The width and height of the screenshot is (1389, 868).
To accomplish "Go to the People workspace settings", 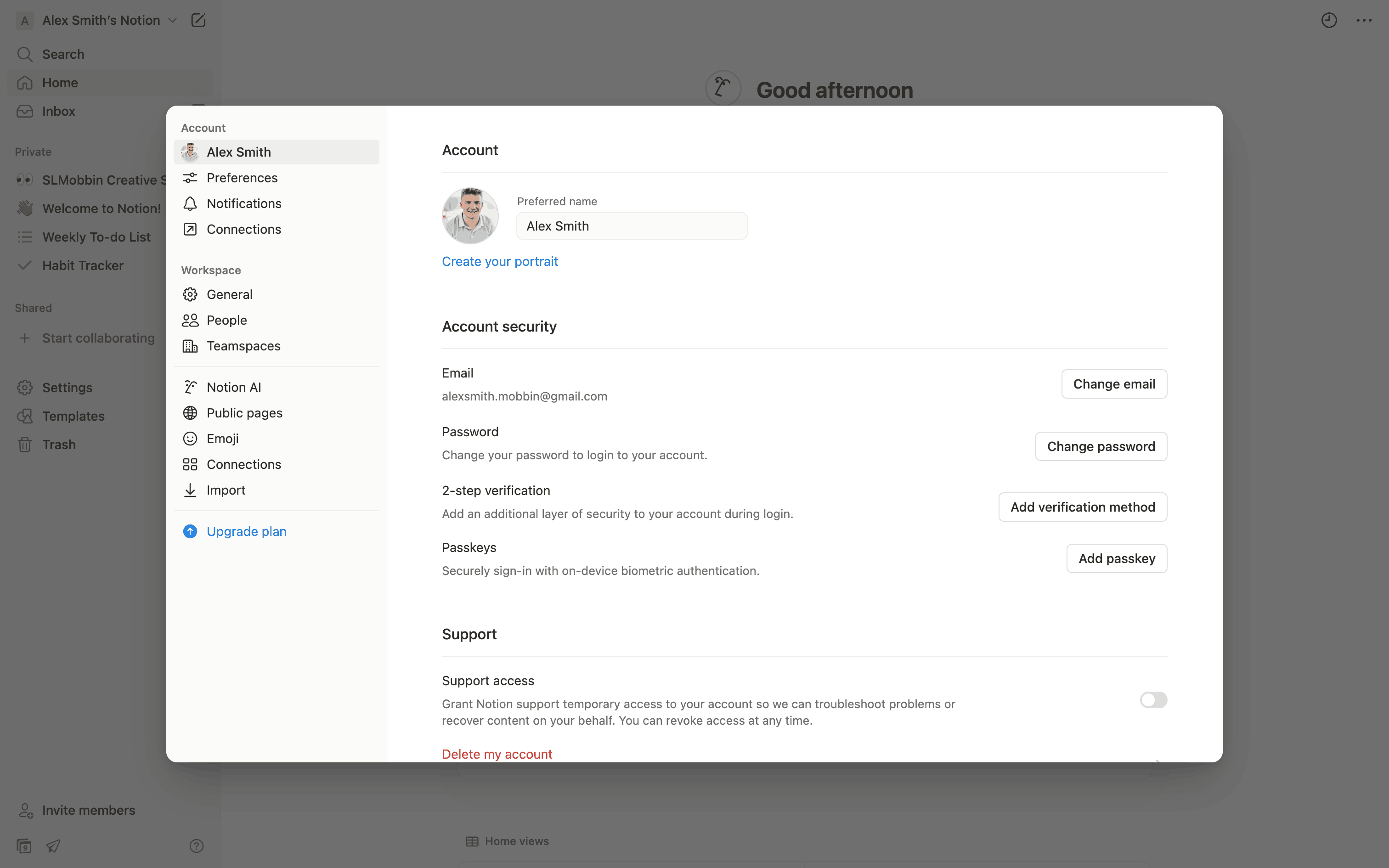I will [227, 321].
